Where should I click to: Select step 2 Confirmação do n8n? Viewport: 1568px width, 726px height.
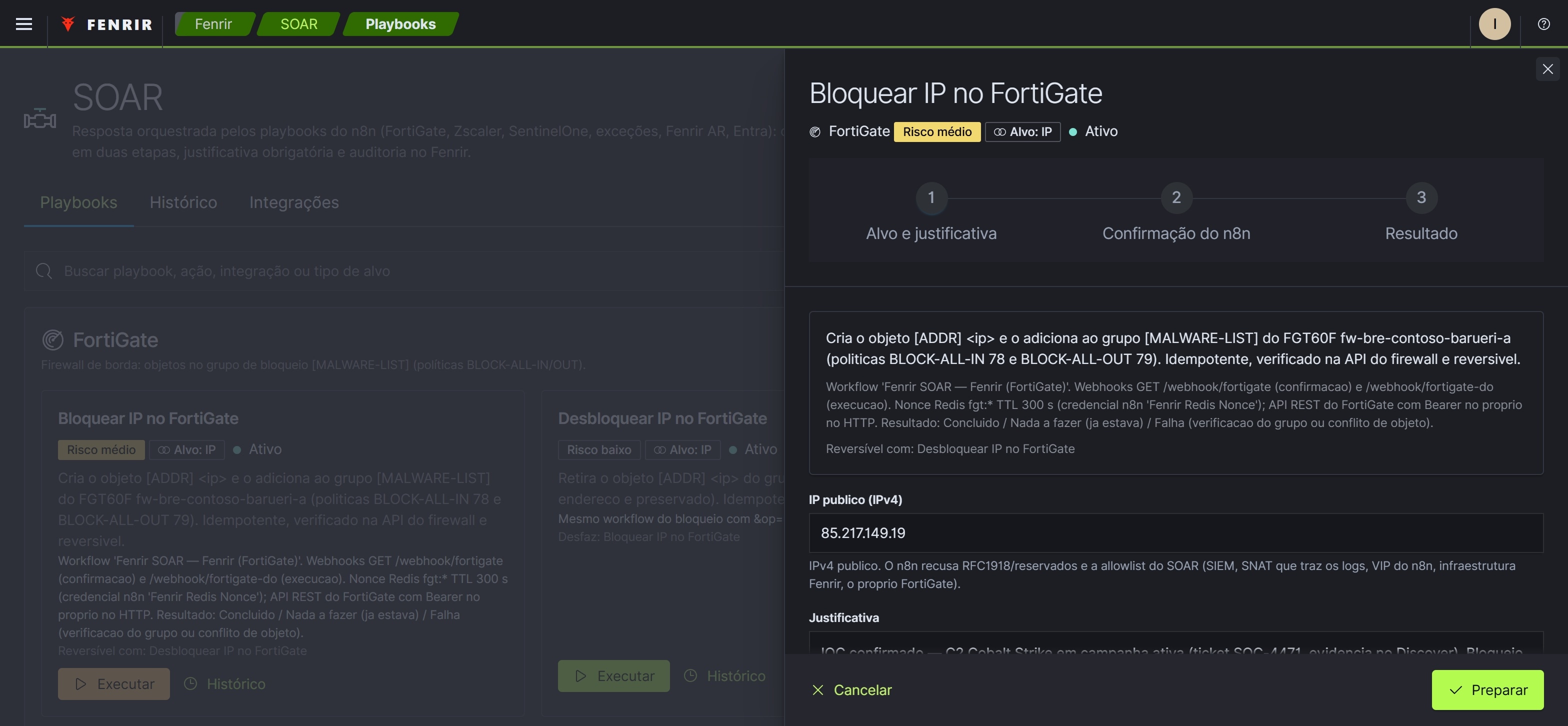1176,212
